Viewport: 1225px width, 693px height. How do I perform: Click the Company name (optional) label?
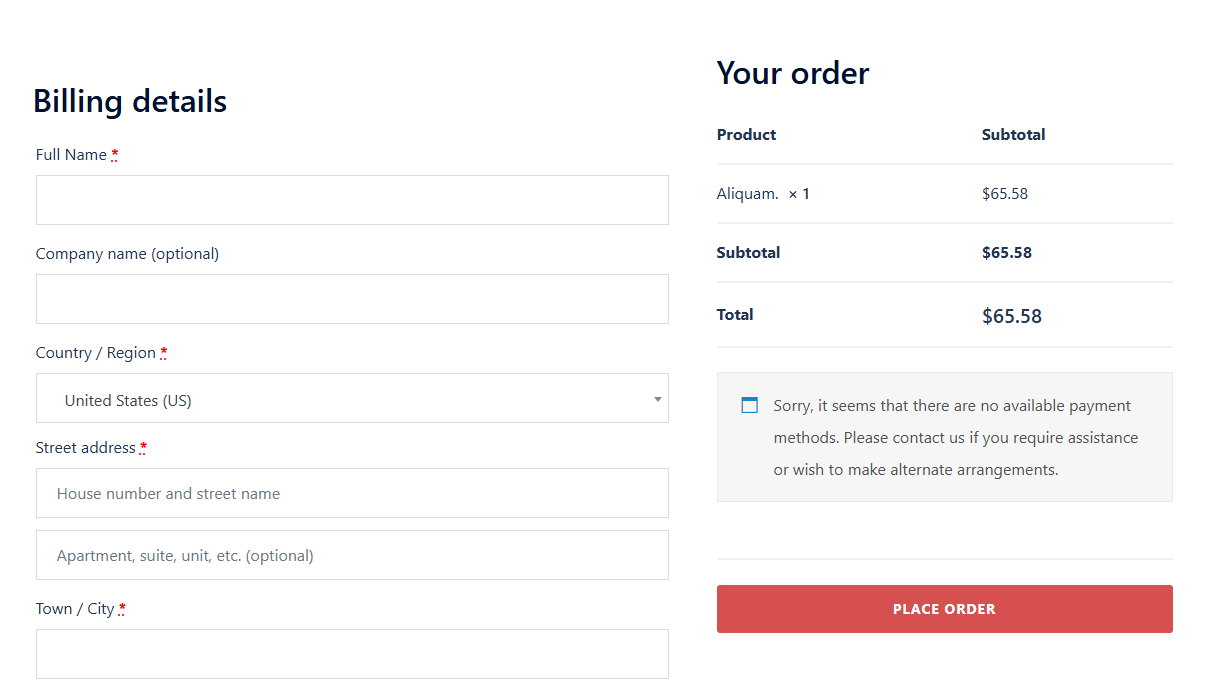[127, 254]
